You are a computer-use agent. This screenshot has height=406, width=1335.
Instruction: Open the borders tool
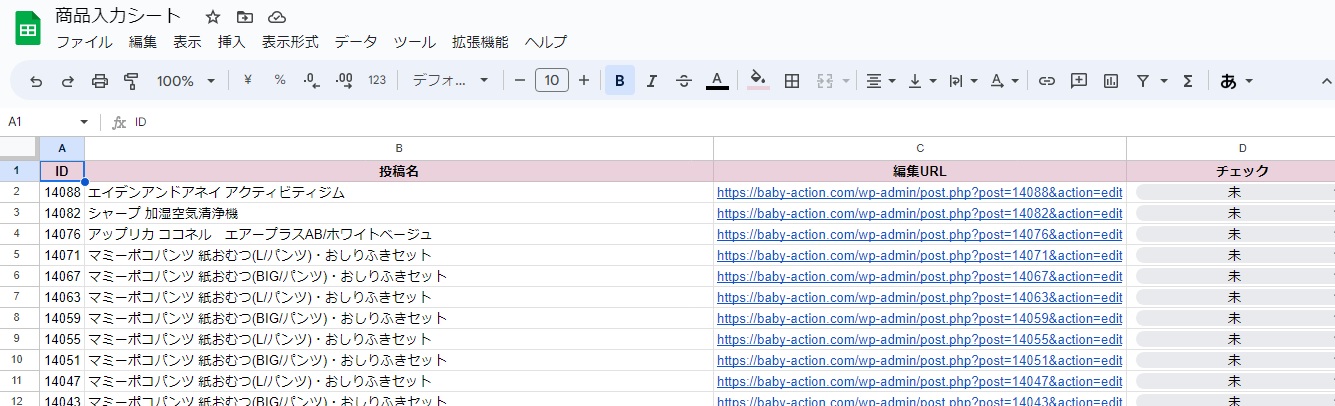[792, 81]
